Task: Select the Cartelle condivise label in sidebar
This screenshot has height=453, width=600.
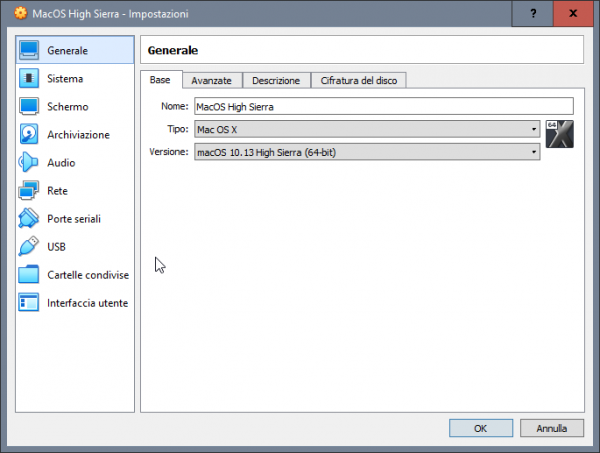Action: pyautogui.click(x=88, y=275)
